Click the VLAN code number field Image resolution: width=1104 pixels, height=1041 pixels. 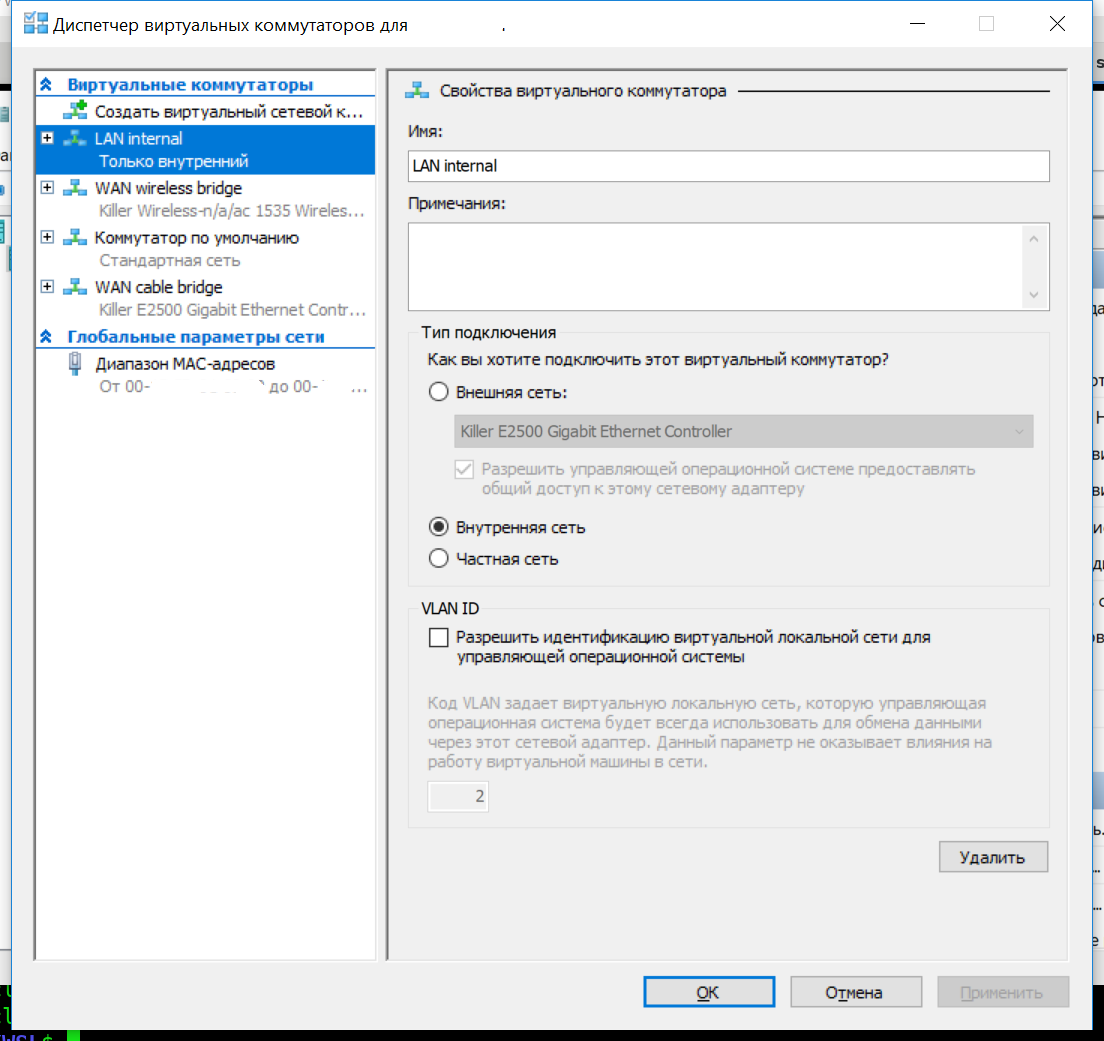pos(458,796)
